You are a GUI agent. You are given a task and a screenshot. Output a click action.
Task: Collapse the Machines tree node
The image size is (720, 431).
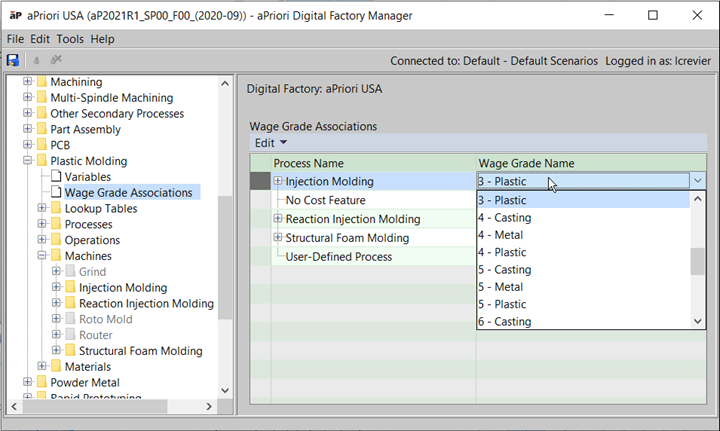point(42,255)
